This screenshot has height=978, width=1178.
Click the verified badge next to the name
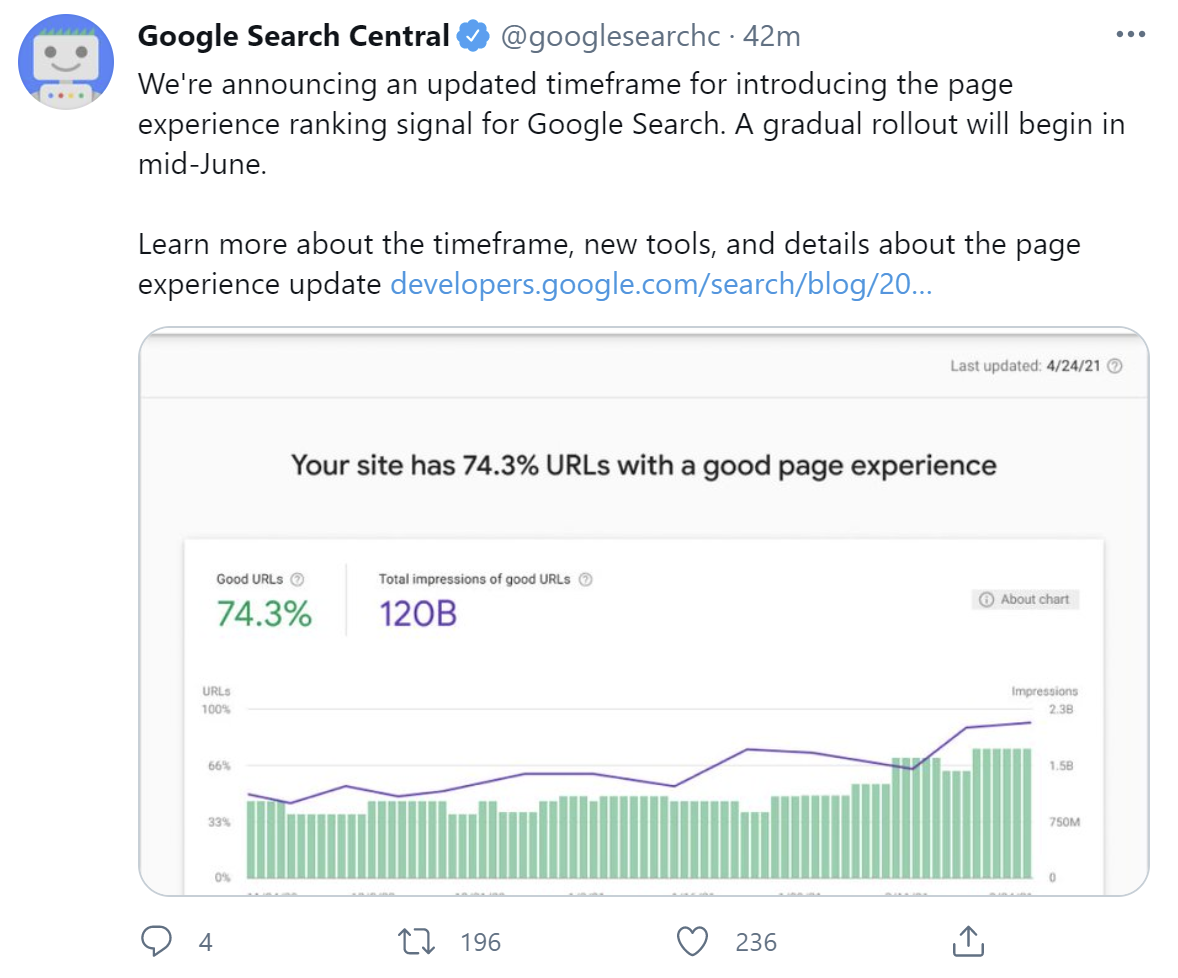pyautogui.click(x=474, y=34)
